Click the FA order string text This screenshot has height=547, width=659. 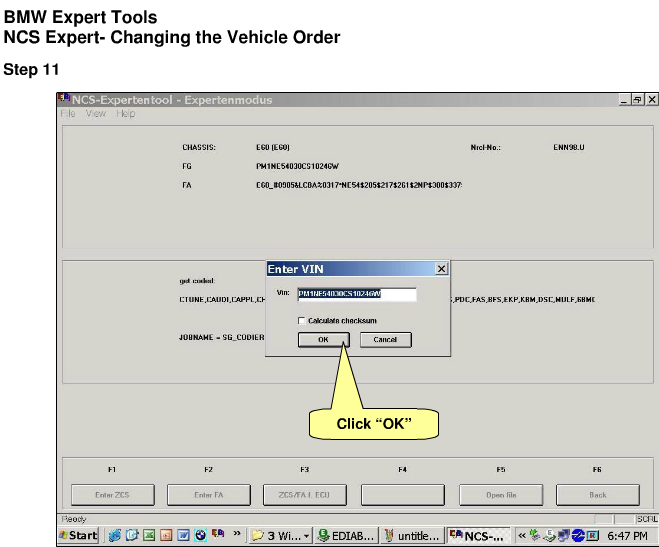click(x=359, y=185)
